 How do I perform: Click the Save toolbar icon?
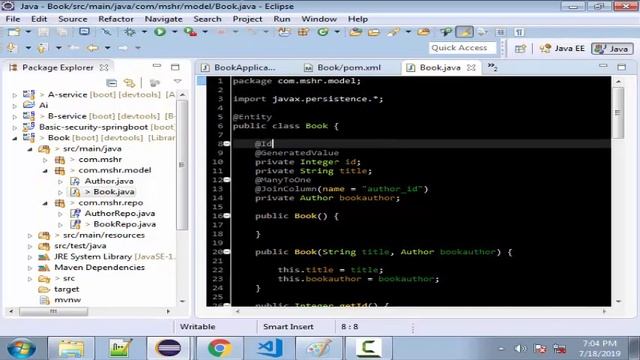[44, 32]
